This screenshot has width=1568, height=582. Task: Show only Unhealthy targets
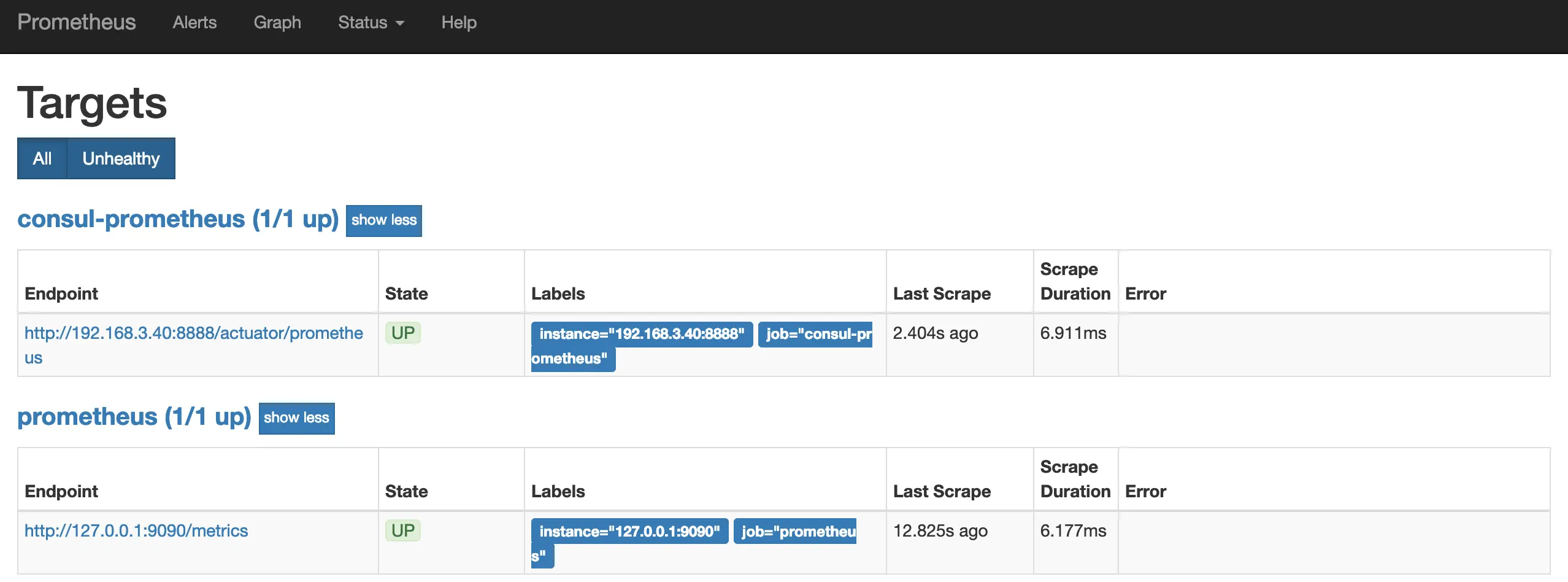click(x=121, y=158)
